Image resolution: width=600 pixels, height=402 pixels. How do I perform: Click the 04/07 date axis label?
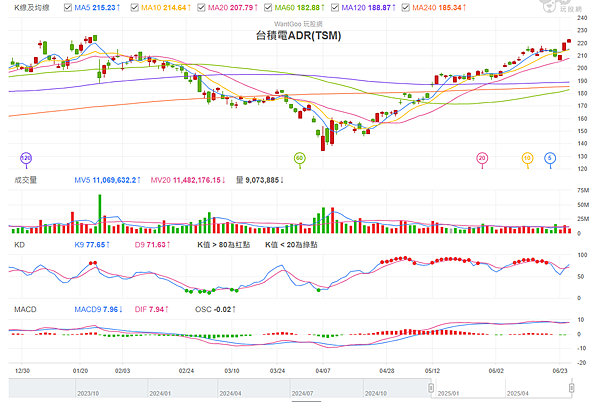[323, 371]
